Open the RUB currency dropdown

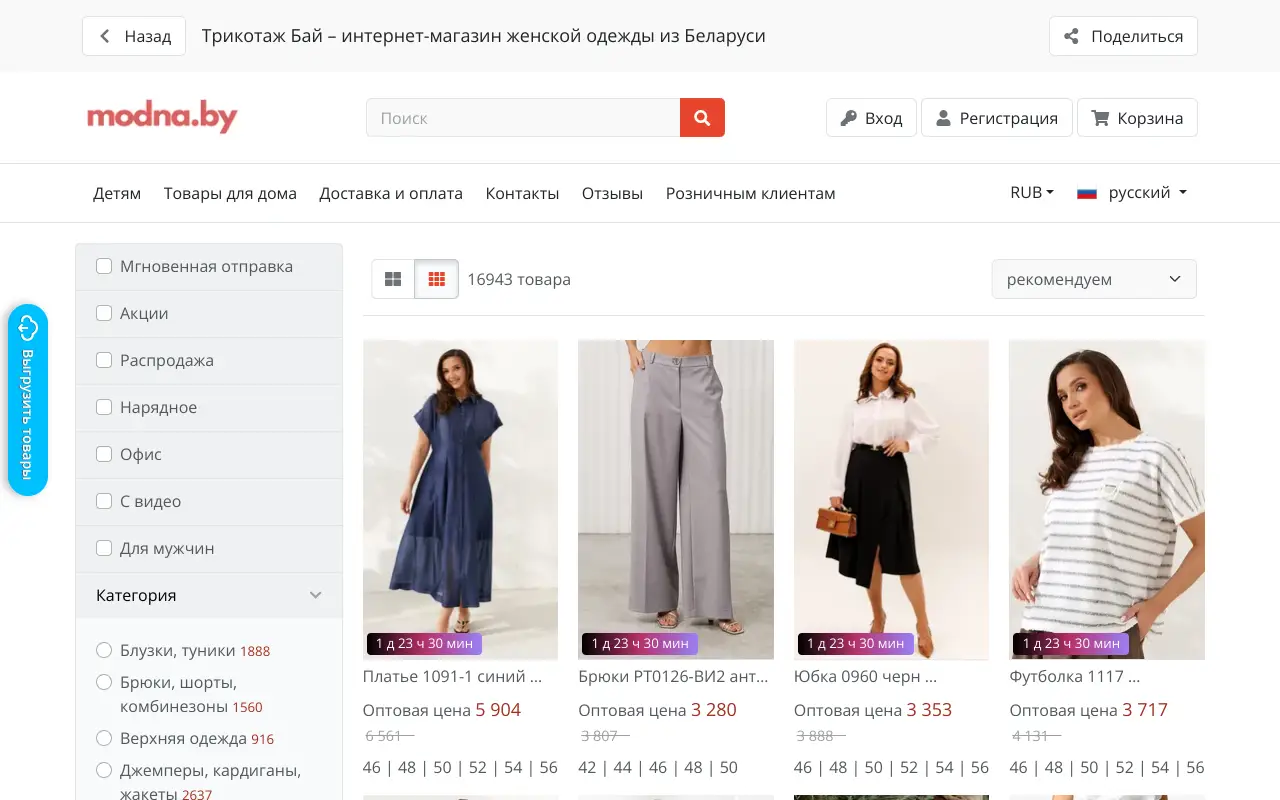[1031, 193]
